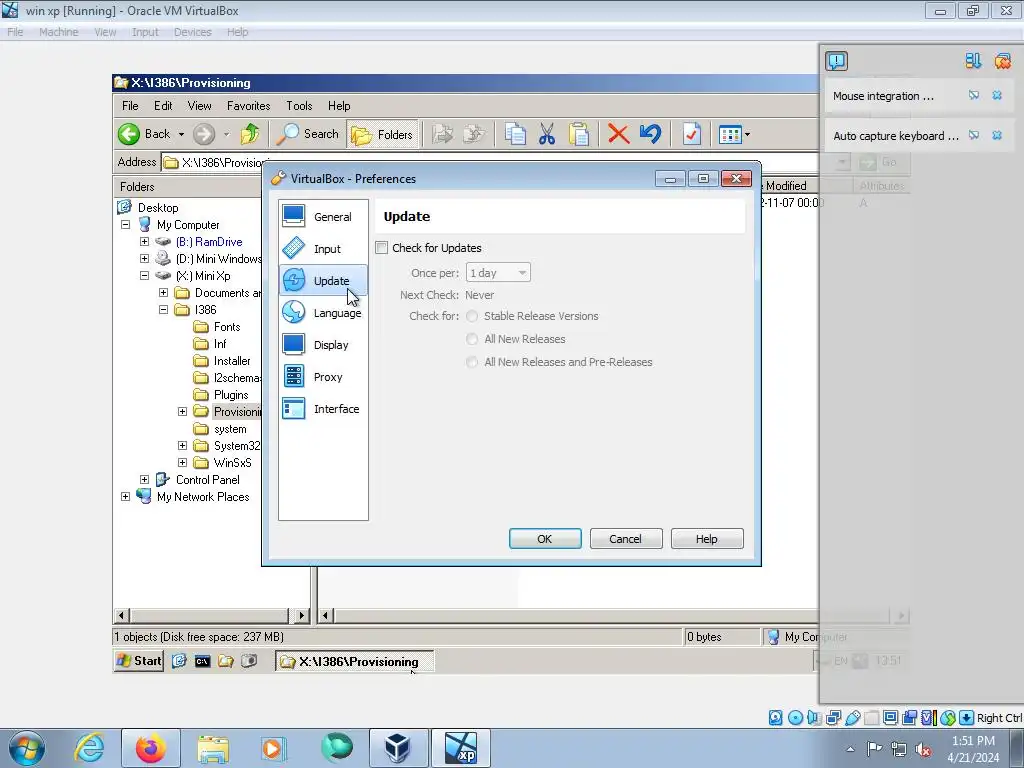The width and height of the screenshot is (1024, 768).
Task: Select the Input preferences category
Action: click(x=323, y=248)
